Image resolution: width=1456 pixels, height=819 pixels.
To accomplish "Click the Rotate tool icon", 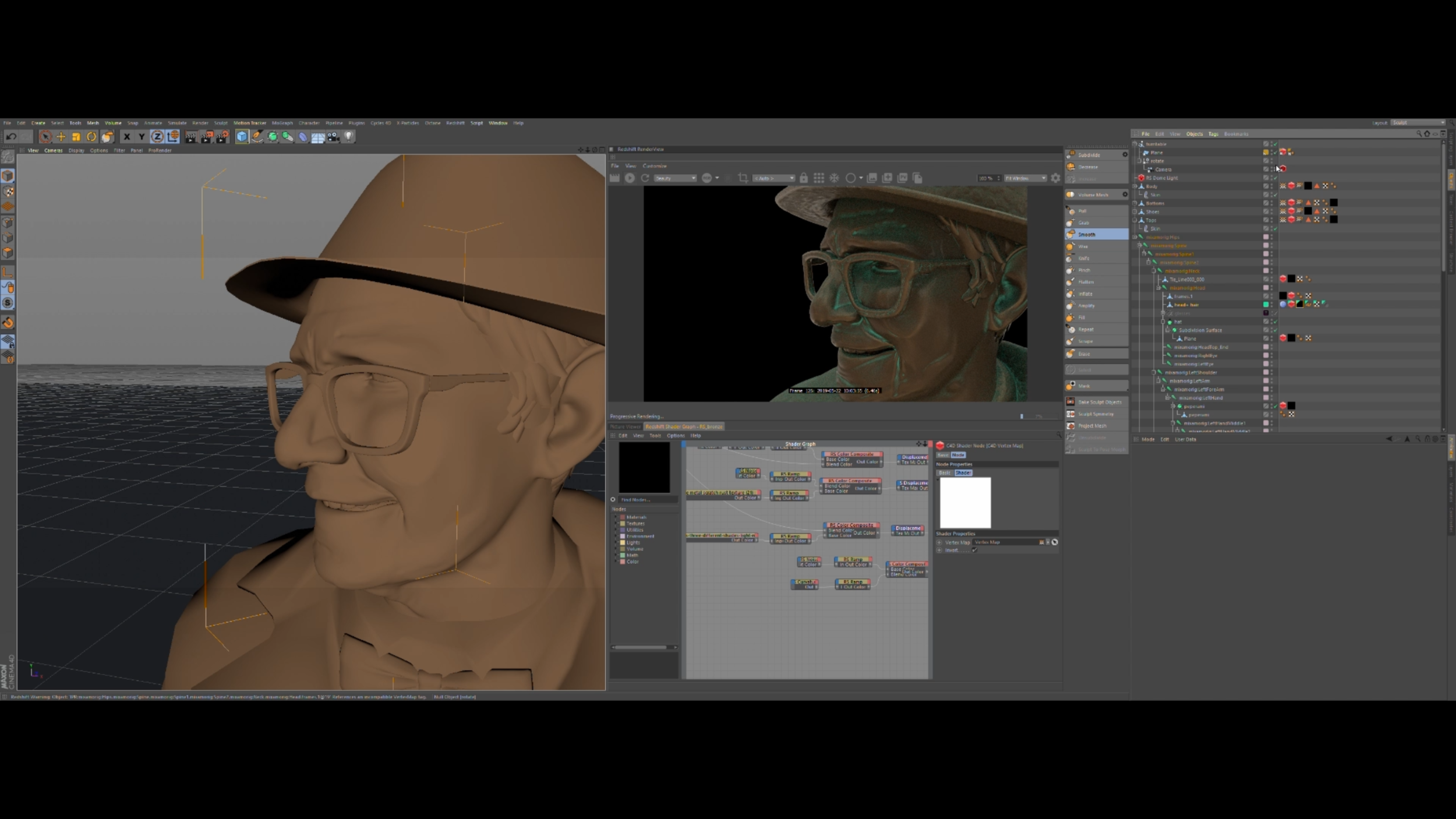I will [x=91, y=137].
